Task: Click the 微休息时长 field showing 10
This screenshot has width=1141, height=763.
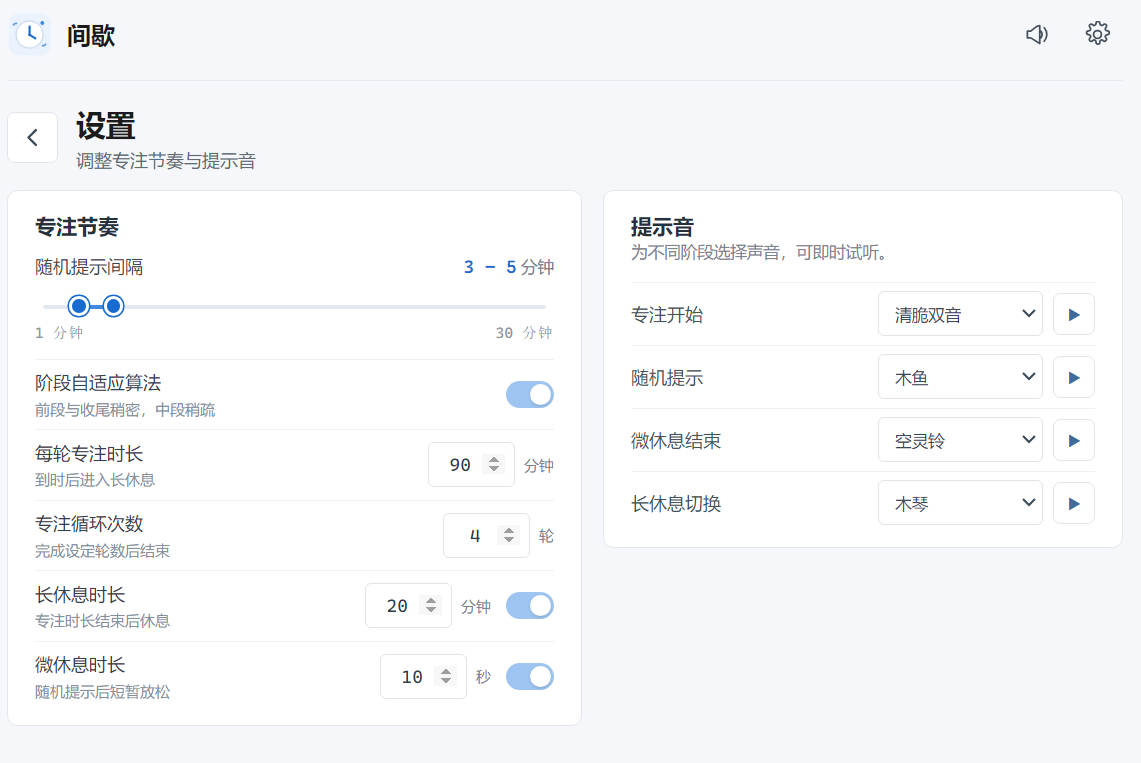Action: click(423, 676)
